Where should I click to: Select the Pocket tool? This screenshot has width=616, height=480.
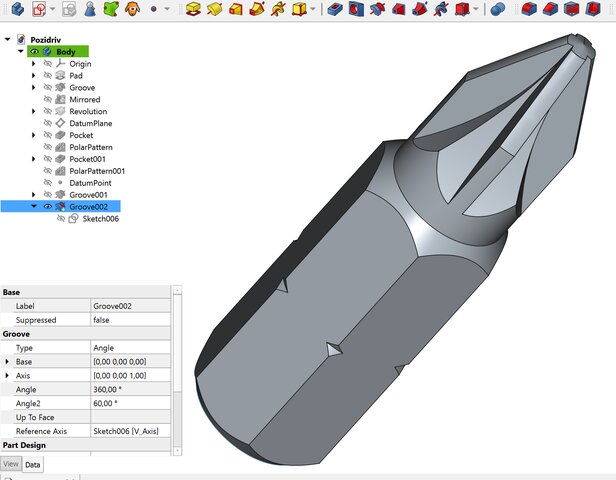point(335,9)
